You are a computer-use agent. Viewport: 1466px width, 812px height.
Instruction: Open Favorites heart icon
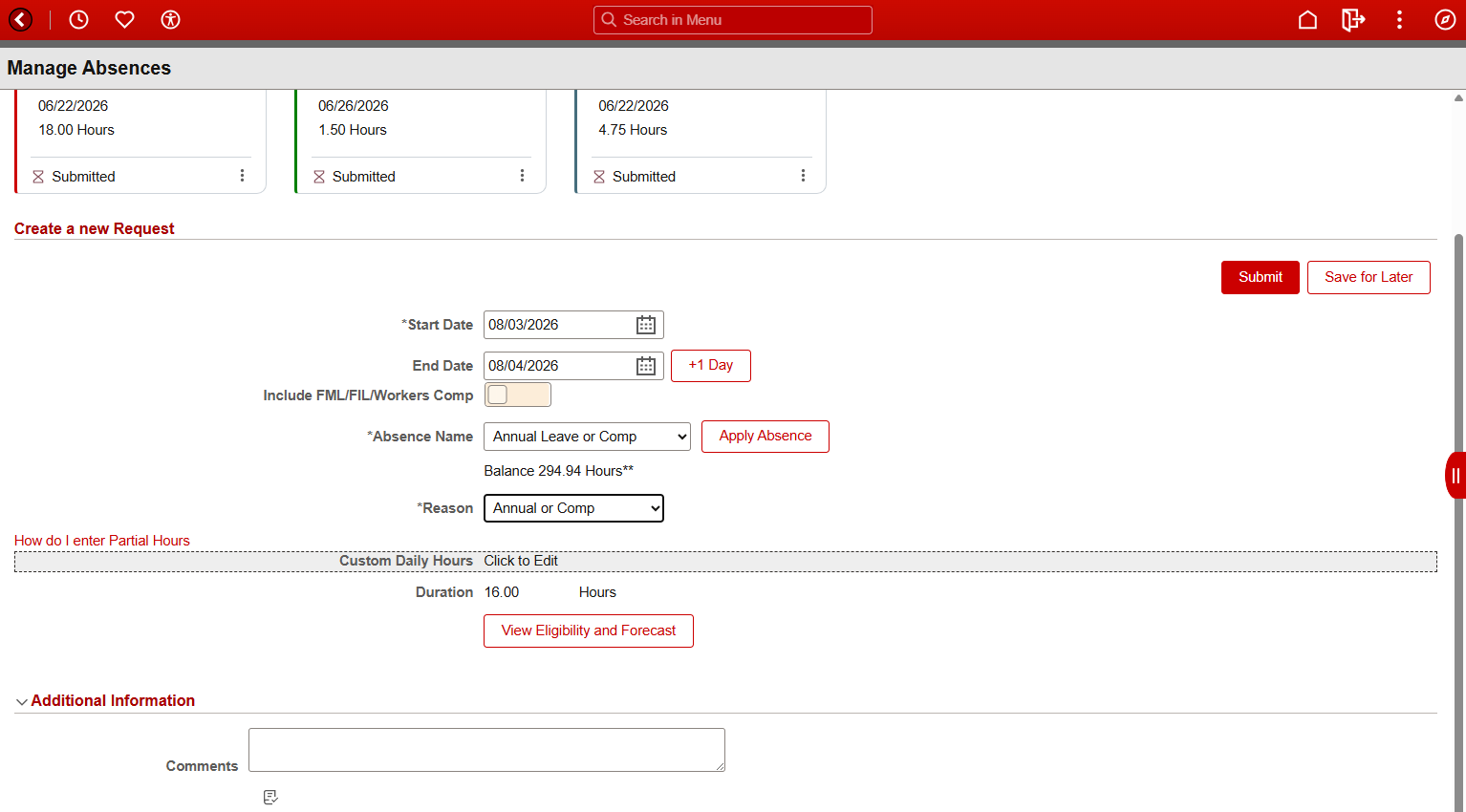[x=124, y=19]
